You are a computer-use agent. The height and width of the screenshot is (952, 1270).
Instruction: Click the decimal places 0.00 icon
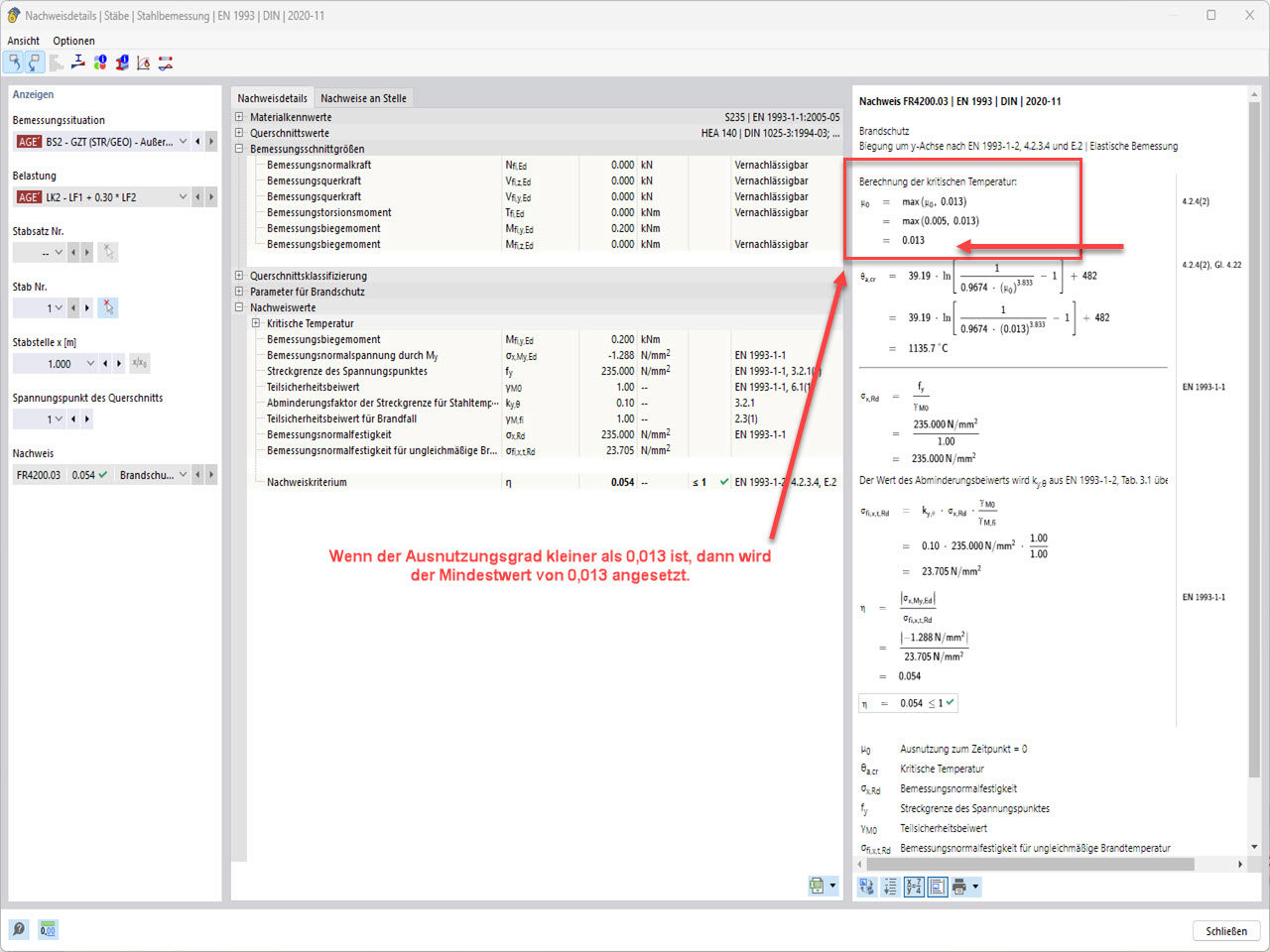pos(47,929)
